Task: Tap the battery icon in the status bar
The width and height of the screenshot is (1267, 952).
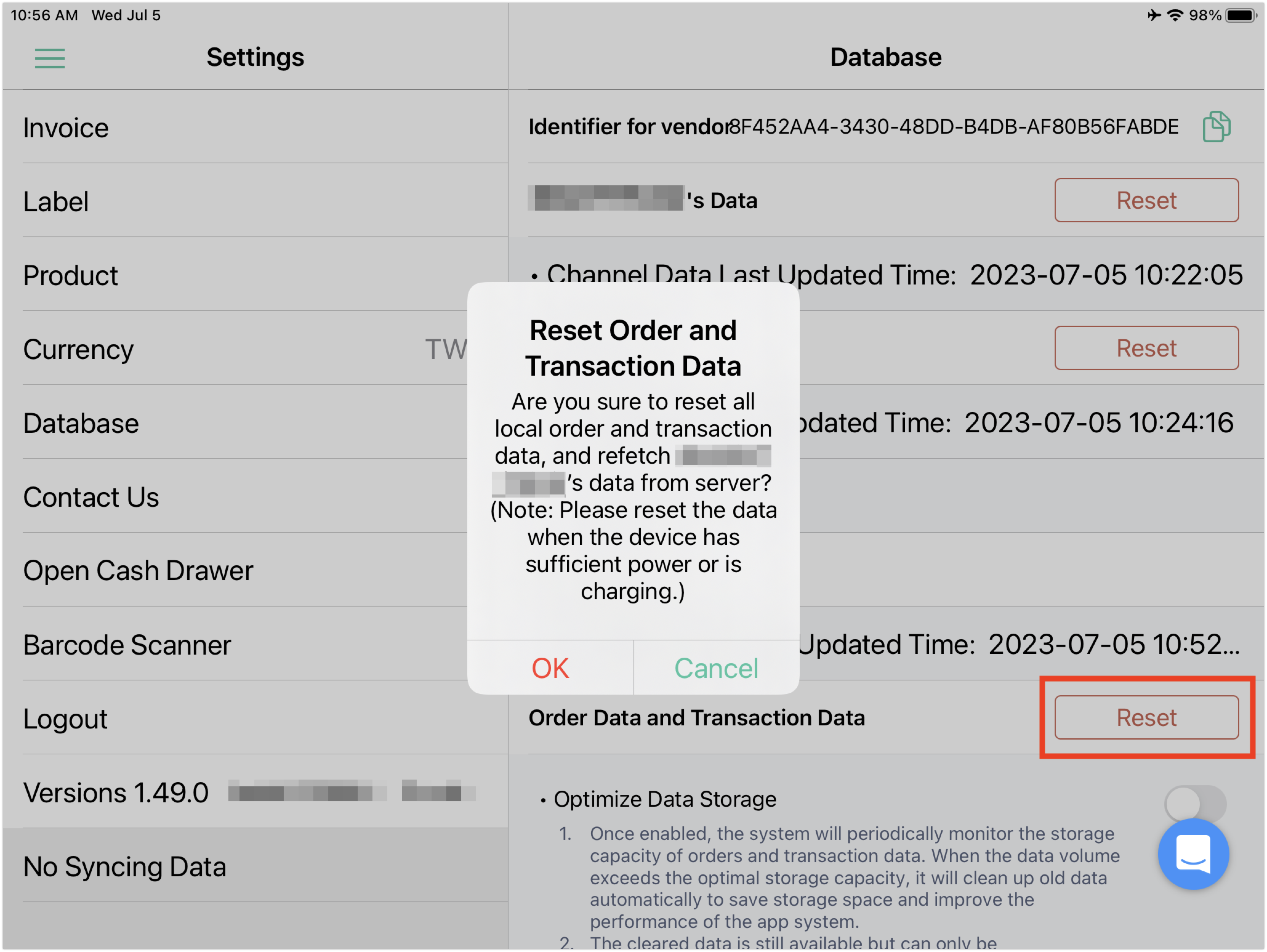Action: coord(1241,15)
